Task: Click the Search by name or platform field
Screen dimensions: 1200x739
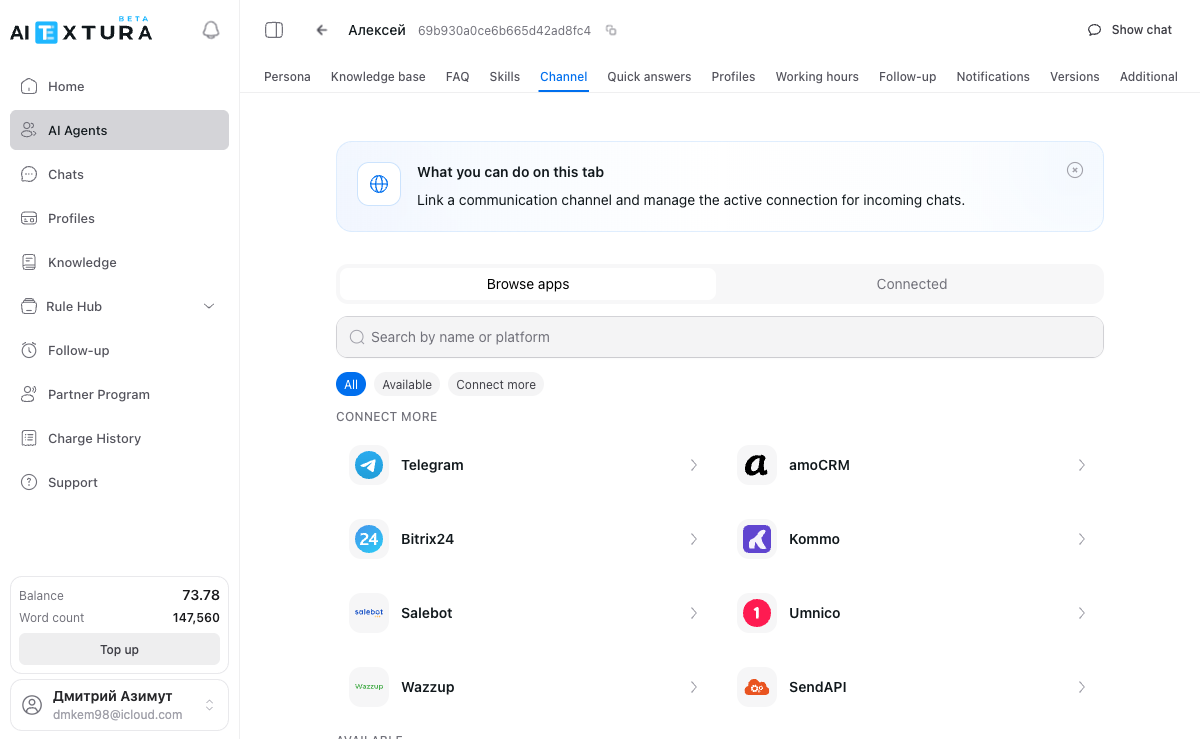Action: pyautogui.click(x=720, y=337)
